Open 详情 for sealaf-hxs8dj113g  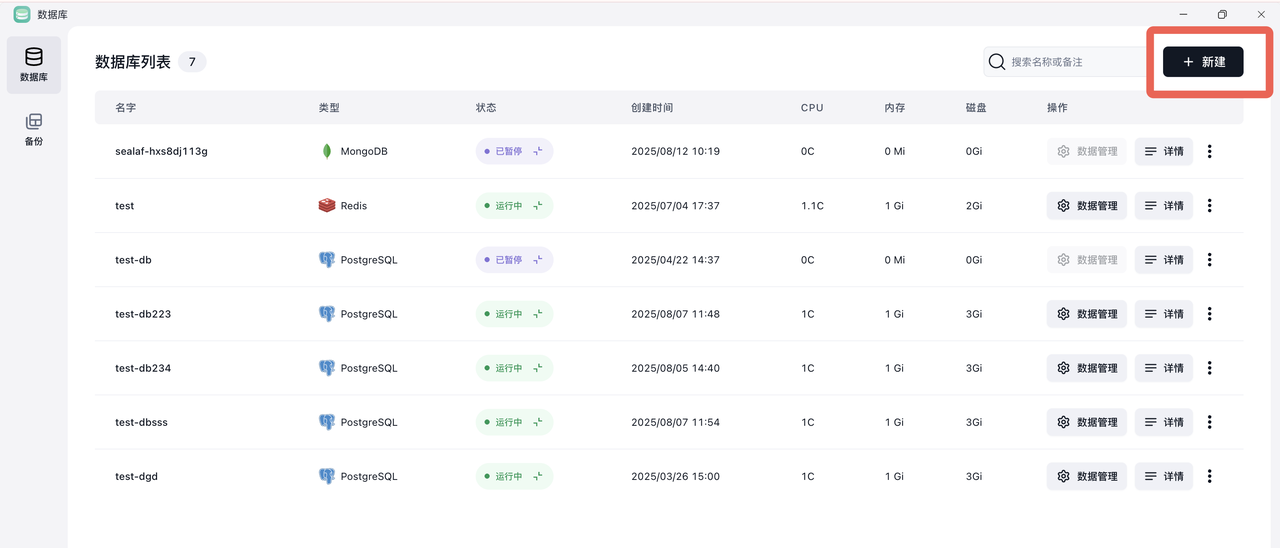(1164, 151)
